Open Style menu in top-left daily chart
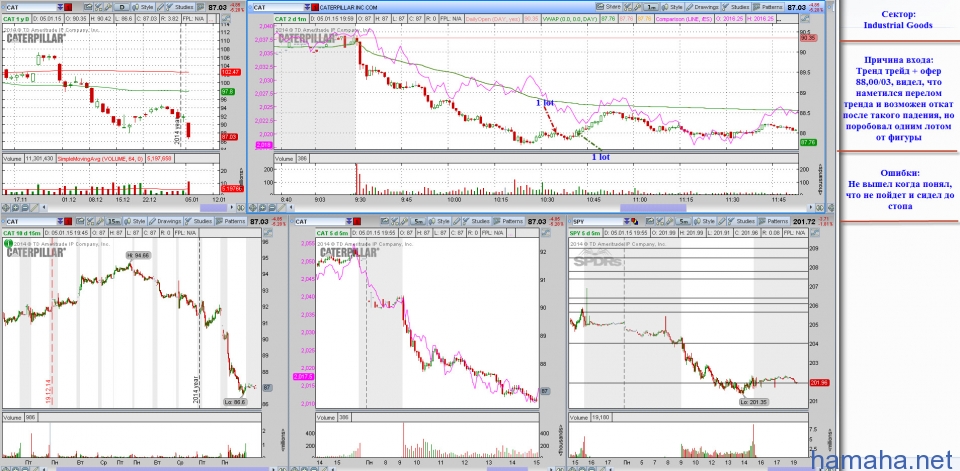 (143, 7)
